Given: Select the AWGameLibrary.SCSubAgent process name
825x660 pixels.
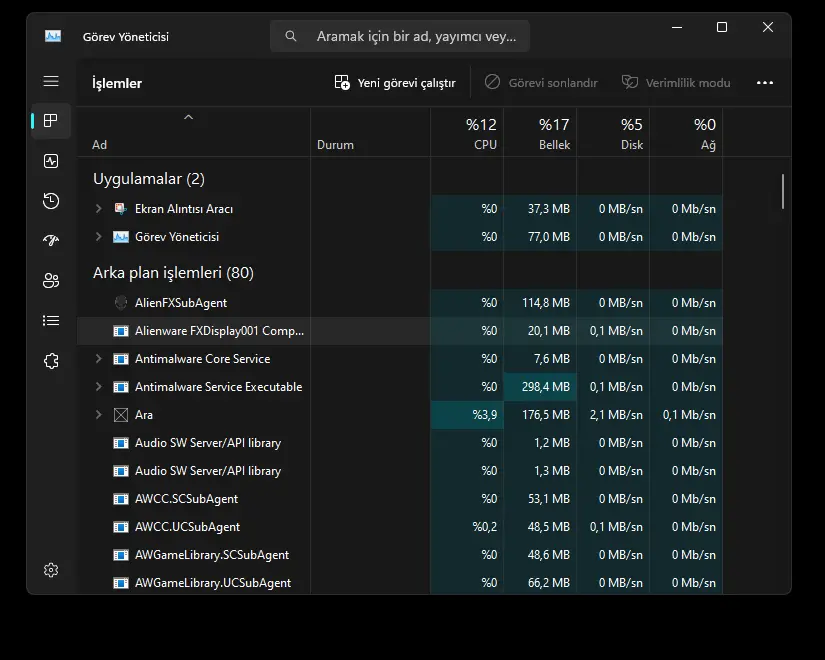Looking at the screenshot, I should pos(212,555).
